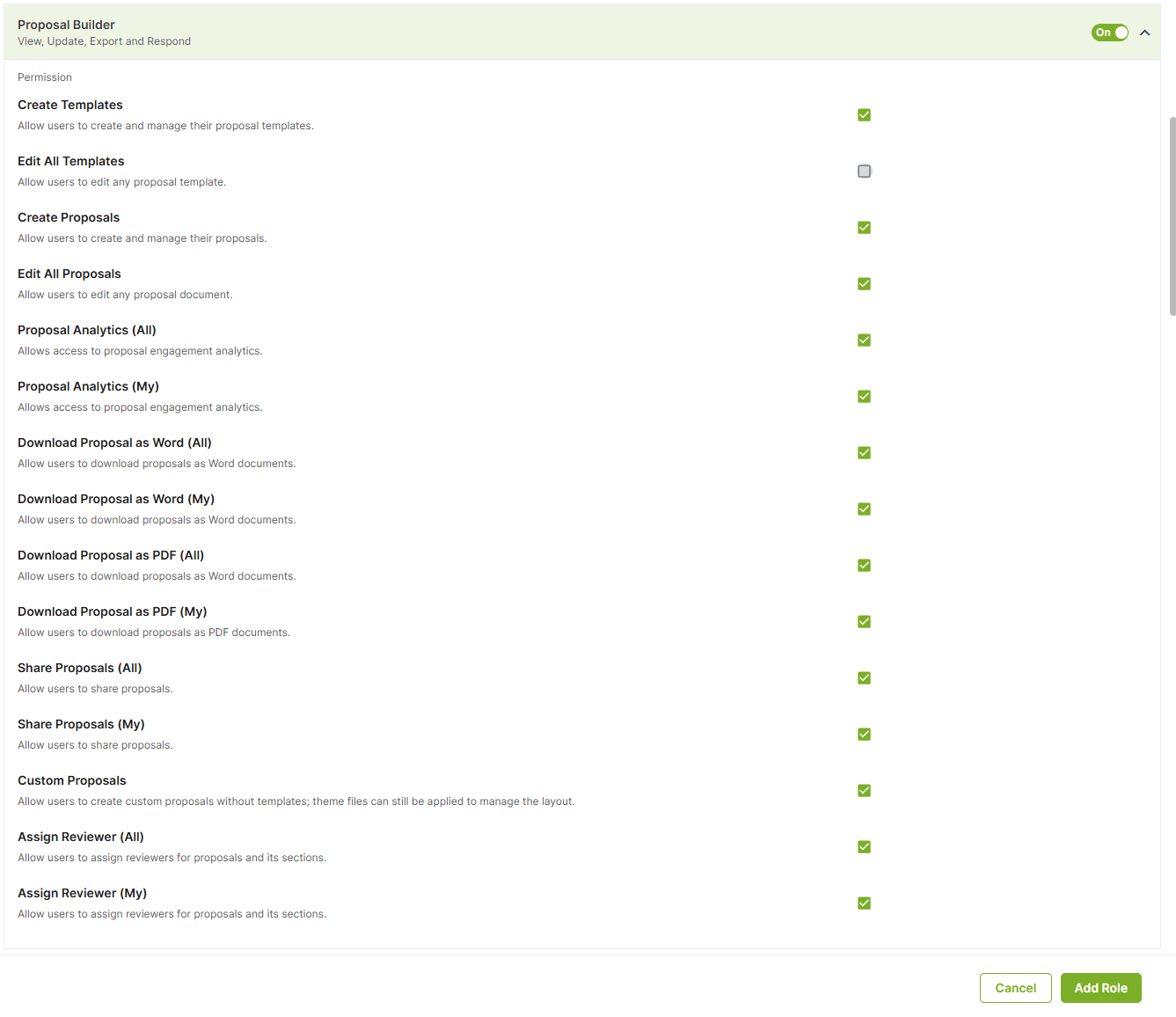Viewport: 1176px width, 1017px height.
Task: Uncheck the Edit All Proposals checkbox
Action: (864, 284)
